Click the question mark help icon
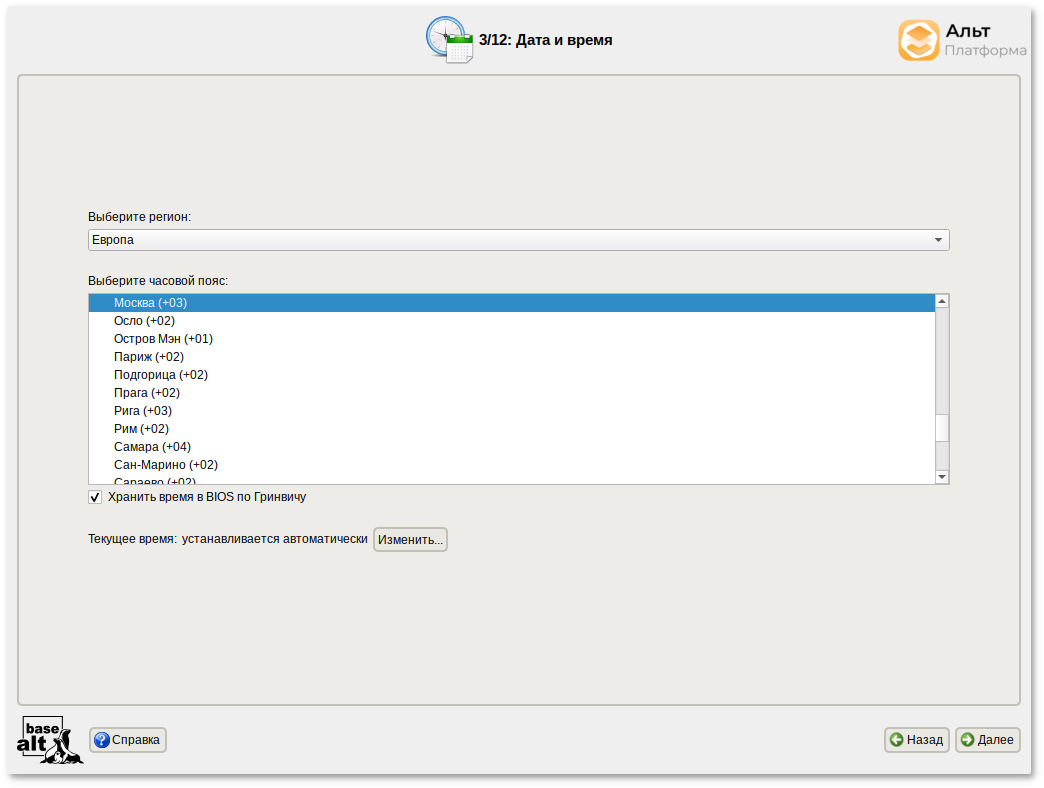This screenshot has height=788, width=1044. (x=101, y=740)
